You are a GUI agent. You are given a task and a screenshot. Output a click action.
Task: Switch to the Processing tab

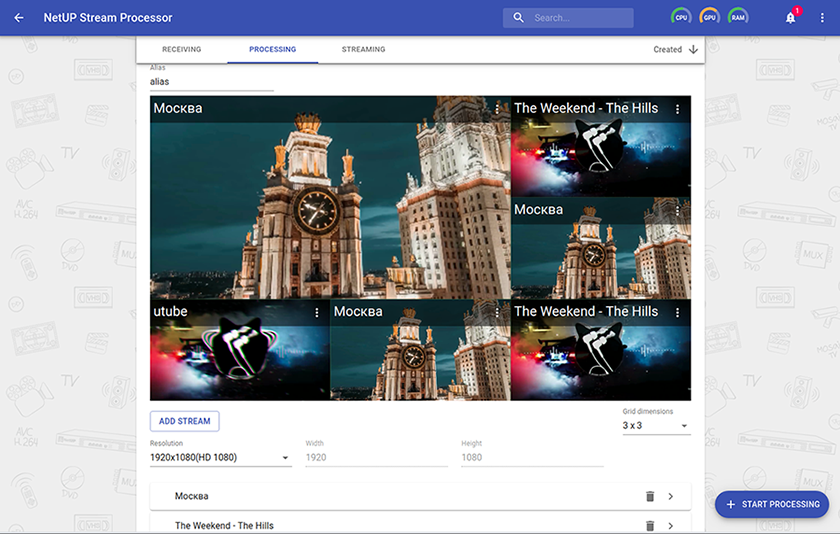point(272,49)
